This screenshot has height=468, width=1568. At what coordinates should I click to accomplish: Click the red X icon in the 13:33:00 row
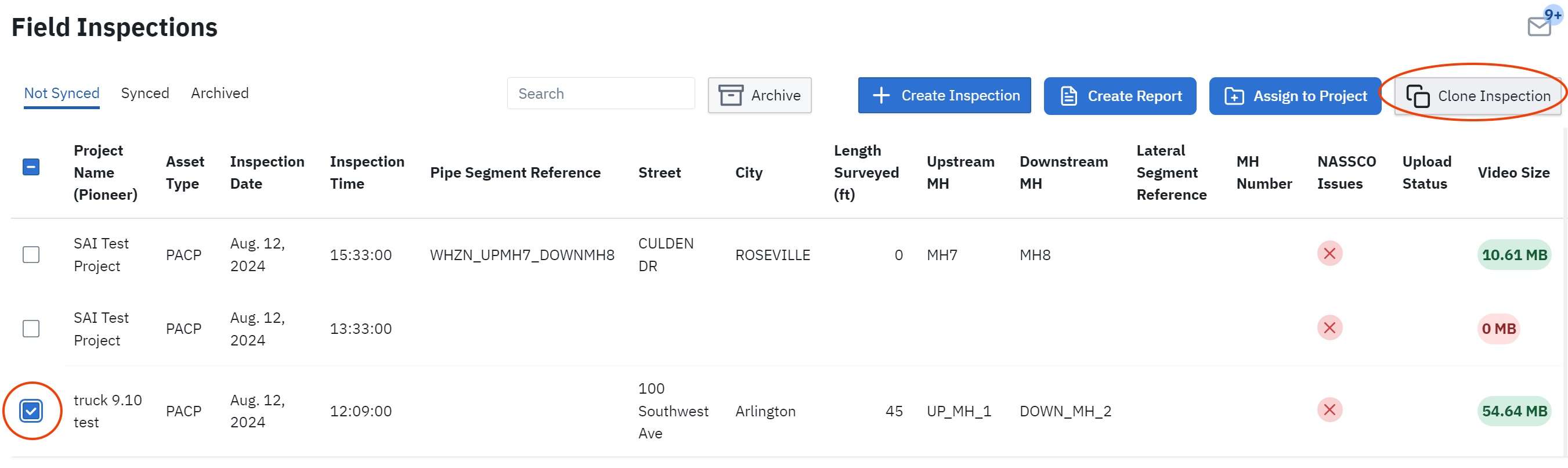pyautogui.click(x=1329, y=328)
